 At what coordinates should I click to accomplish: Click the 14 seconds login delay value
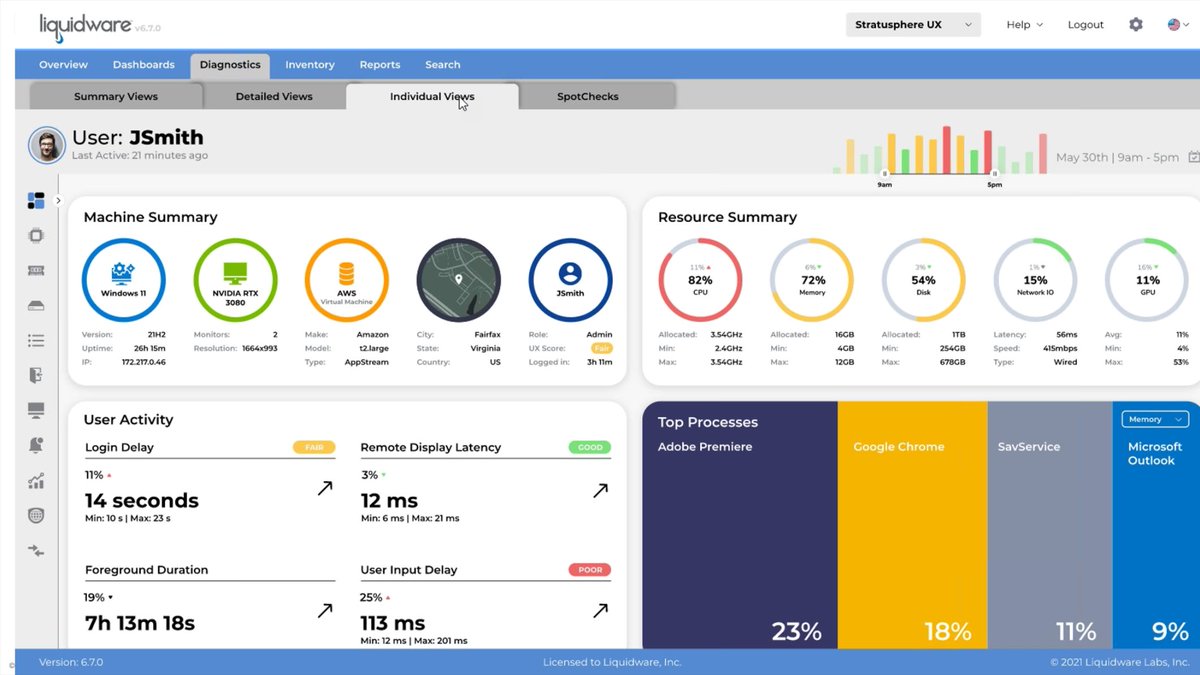click(142, 500)
